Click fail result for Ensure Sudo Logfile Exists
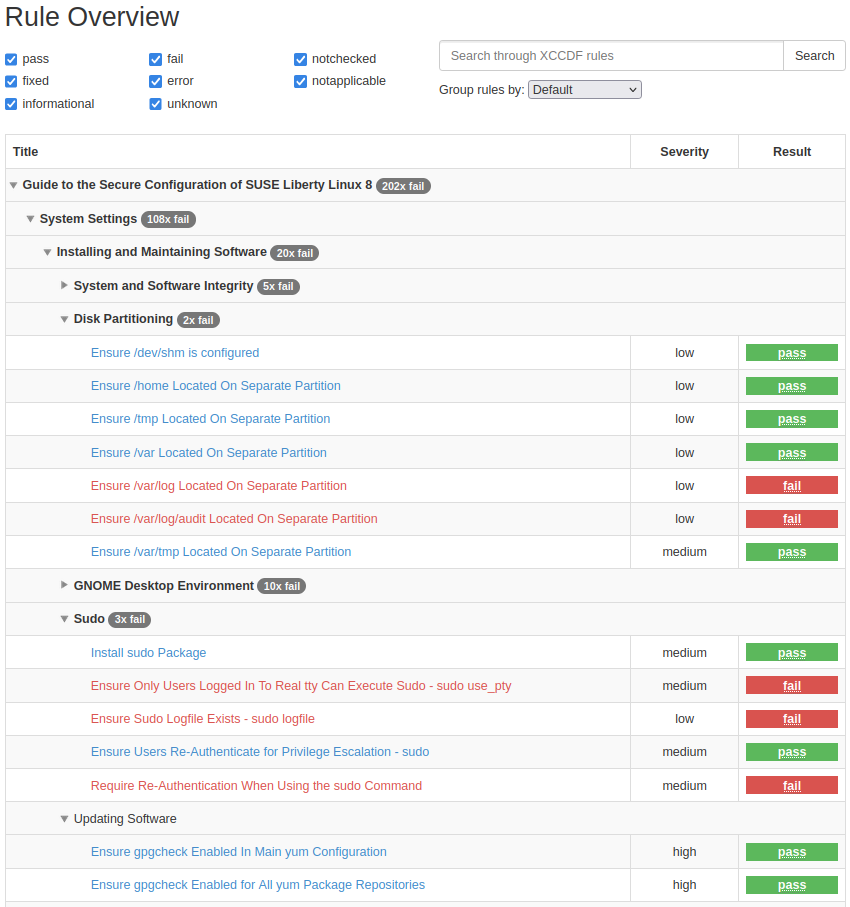850x907 pixels. 791,719
